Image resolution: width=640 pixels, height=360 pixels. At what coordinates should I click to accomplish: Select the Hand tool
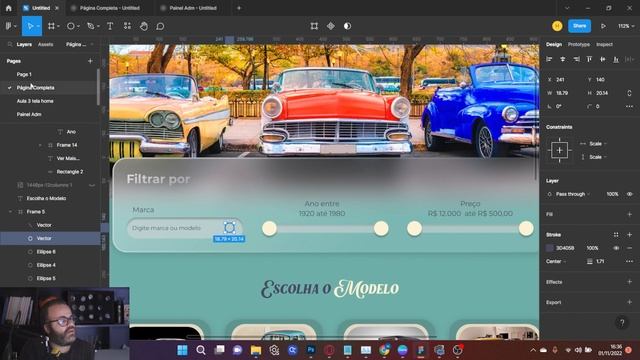(144, 26)
